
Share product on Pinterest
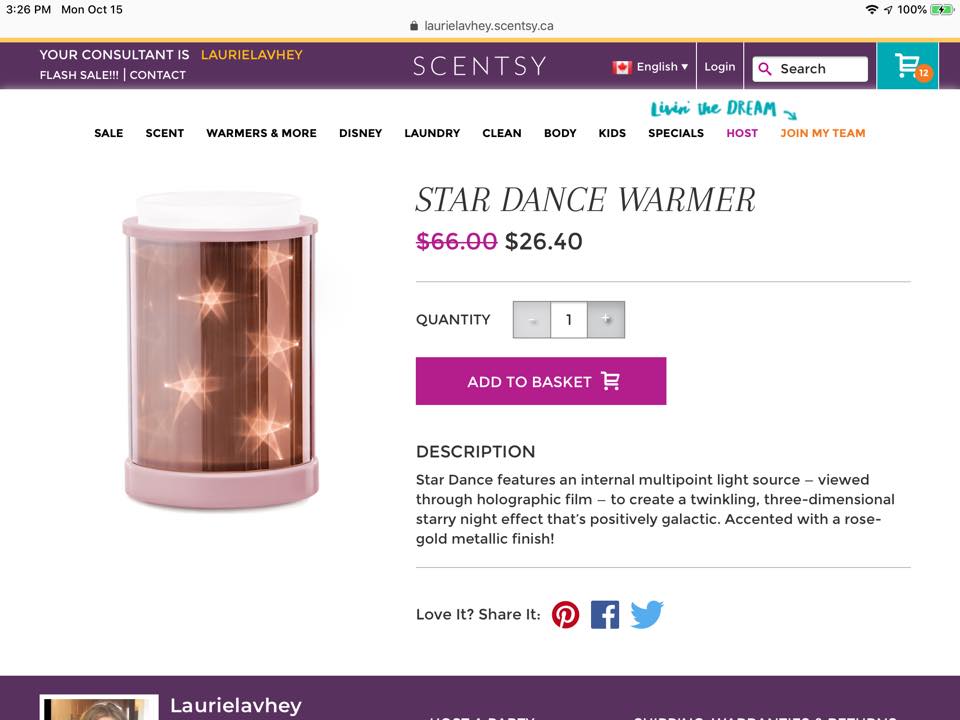pos(565,615)
